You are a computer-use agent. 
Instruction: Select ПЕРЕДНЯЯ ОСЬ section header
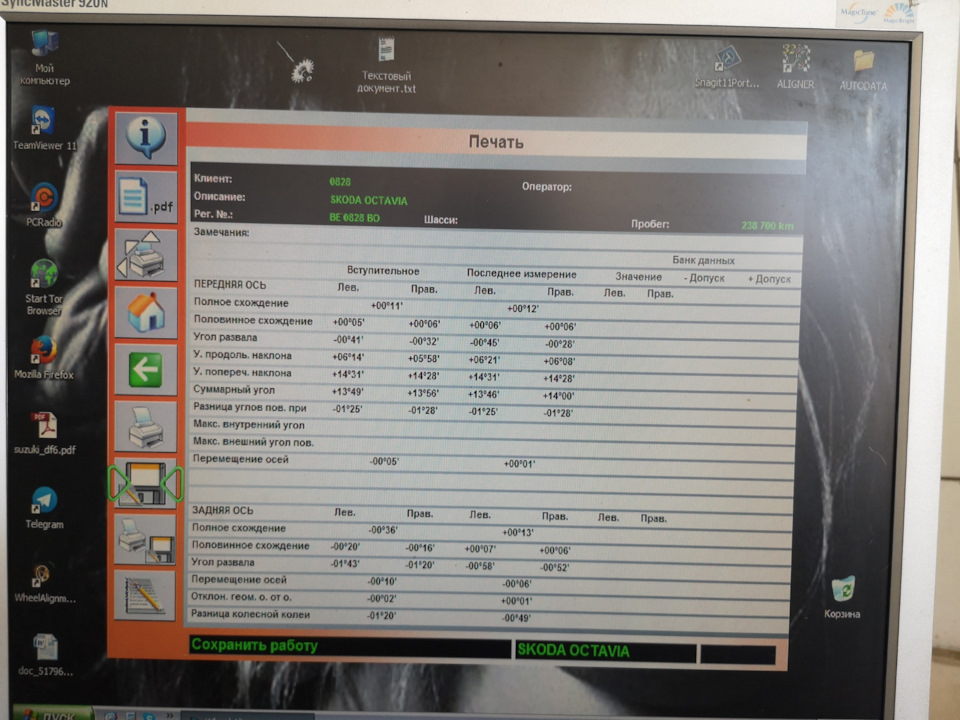coord(230,285)
